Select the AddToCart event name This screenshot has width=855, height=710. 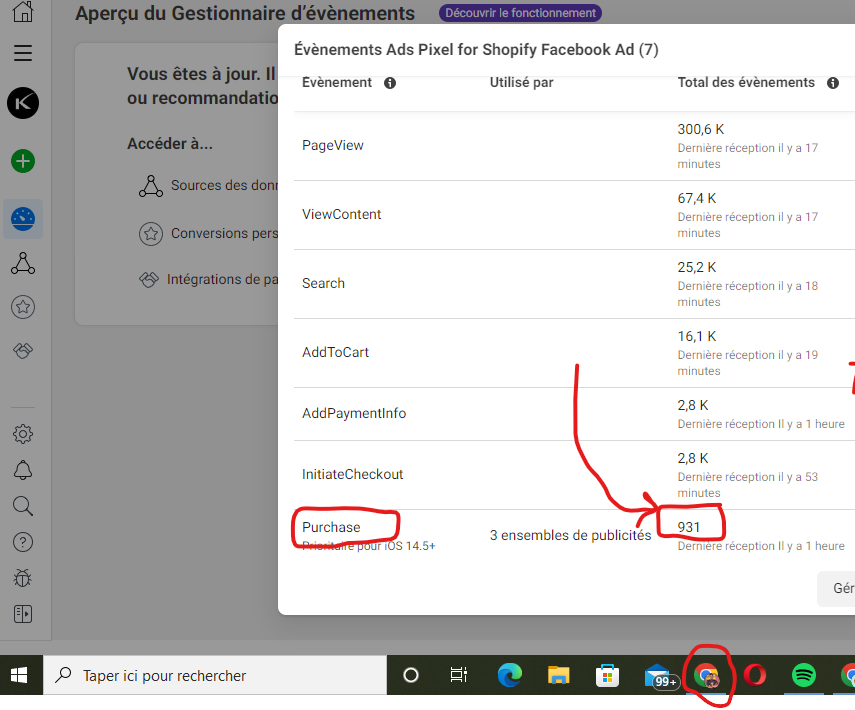pyautogui.click(x=335, y=352)
